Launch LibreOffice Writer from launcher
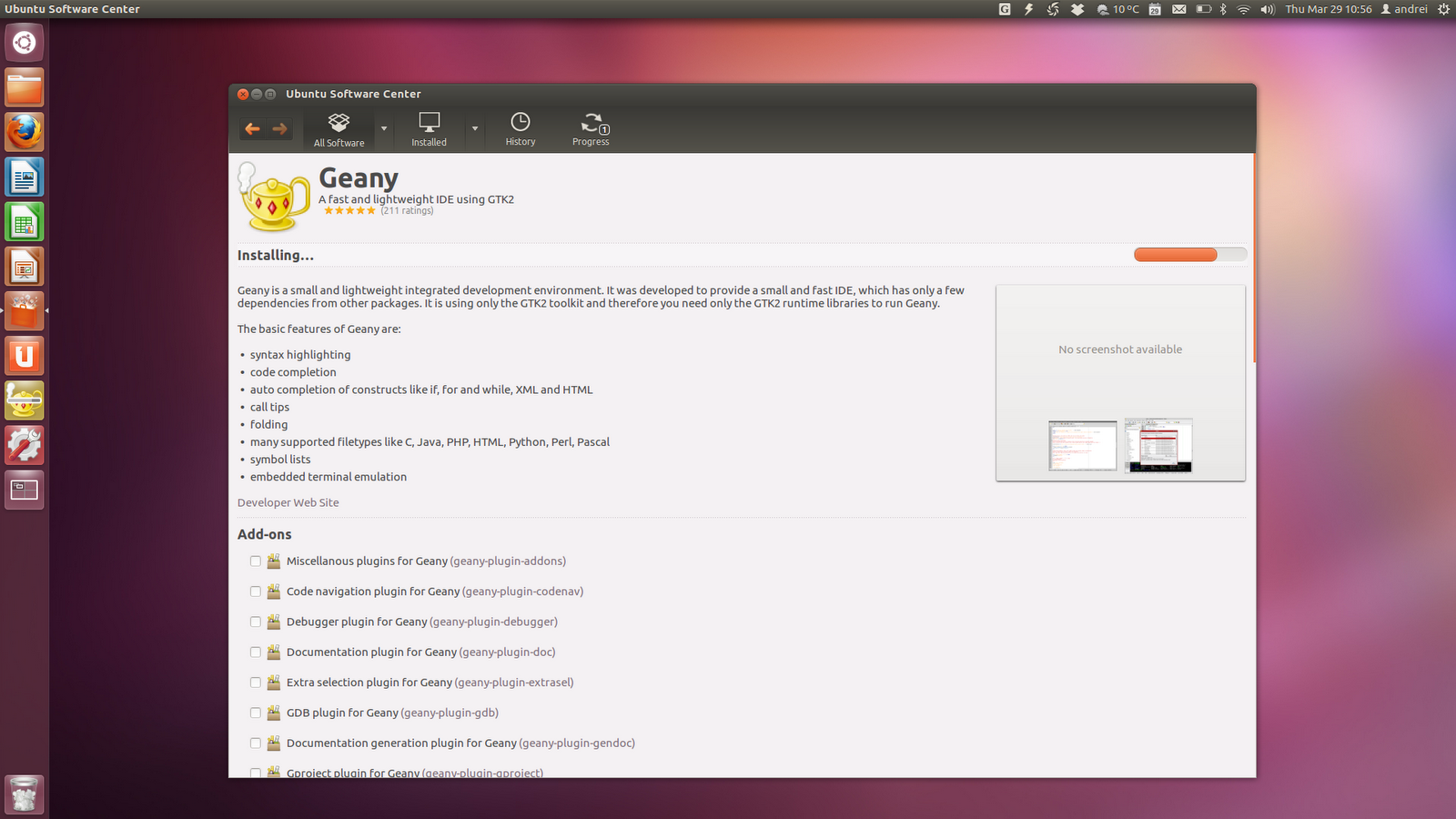1456x819 pixels. click(x=25, y=177)
